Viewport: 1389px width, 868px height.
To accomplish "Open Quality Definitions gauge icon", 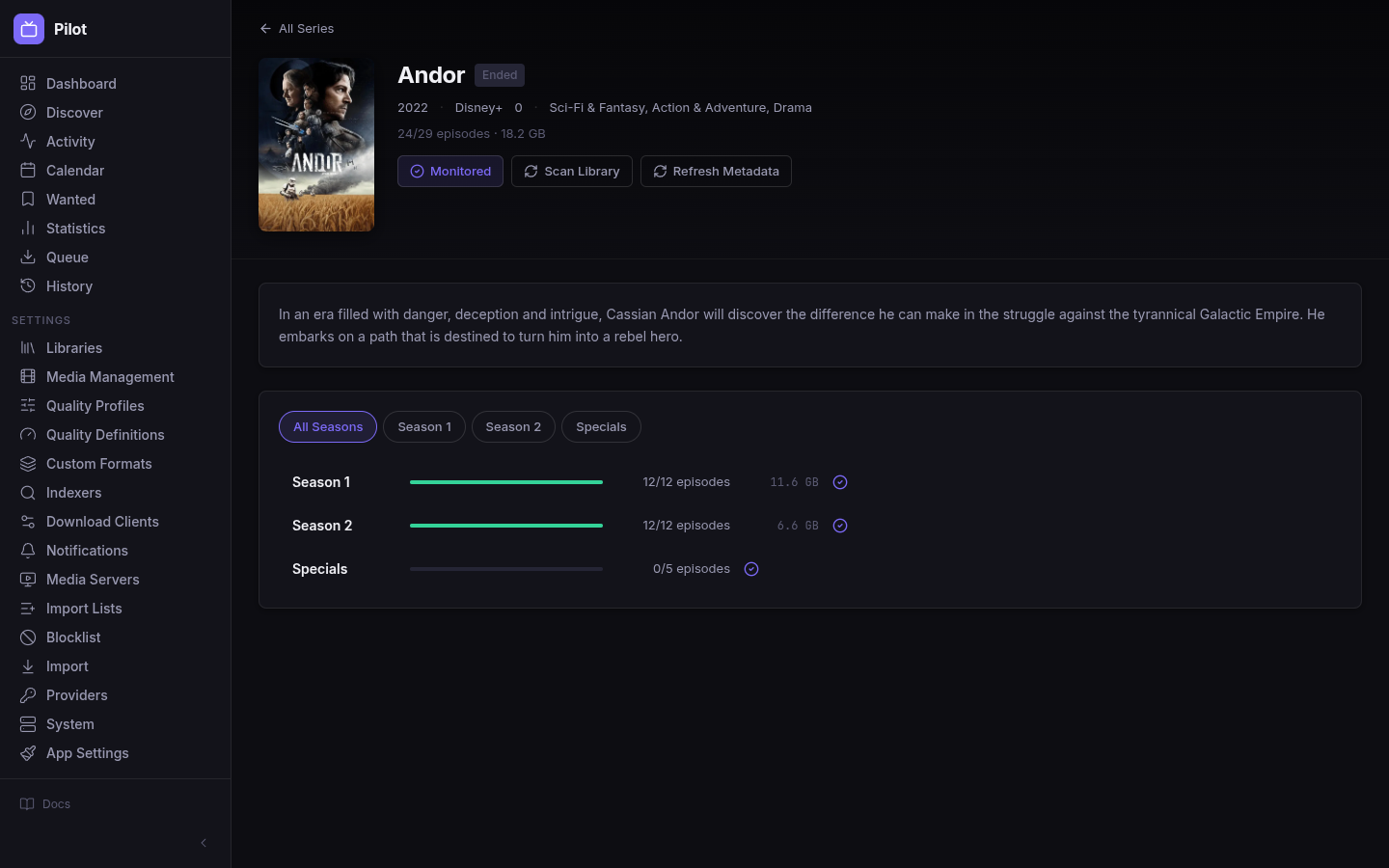I will pyautogui.click(x=28, y=435).
